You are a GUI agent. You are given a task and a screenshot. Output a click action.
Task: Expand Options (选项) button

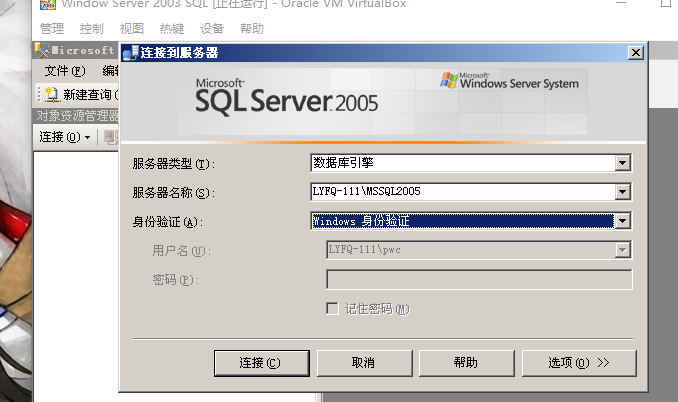click(x=579, y=363)
